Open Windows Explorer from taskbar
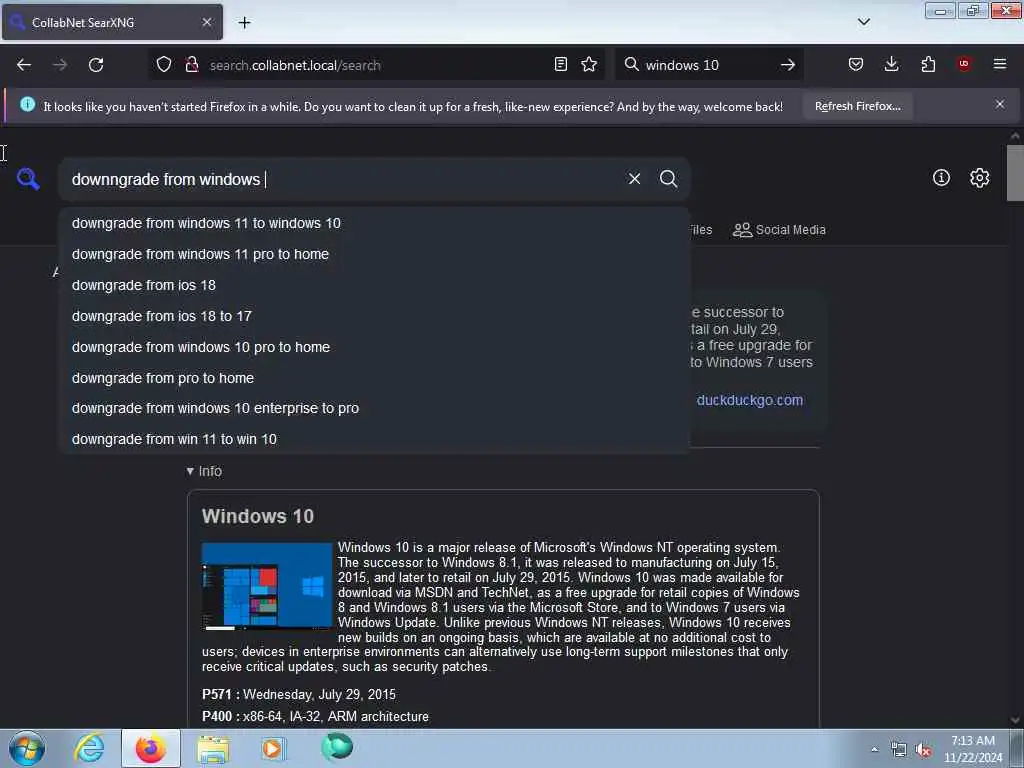 tap(214, 749)
